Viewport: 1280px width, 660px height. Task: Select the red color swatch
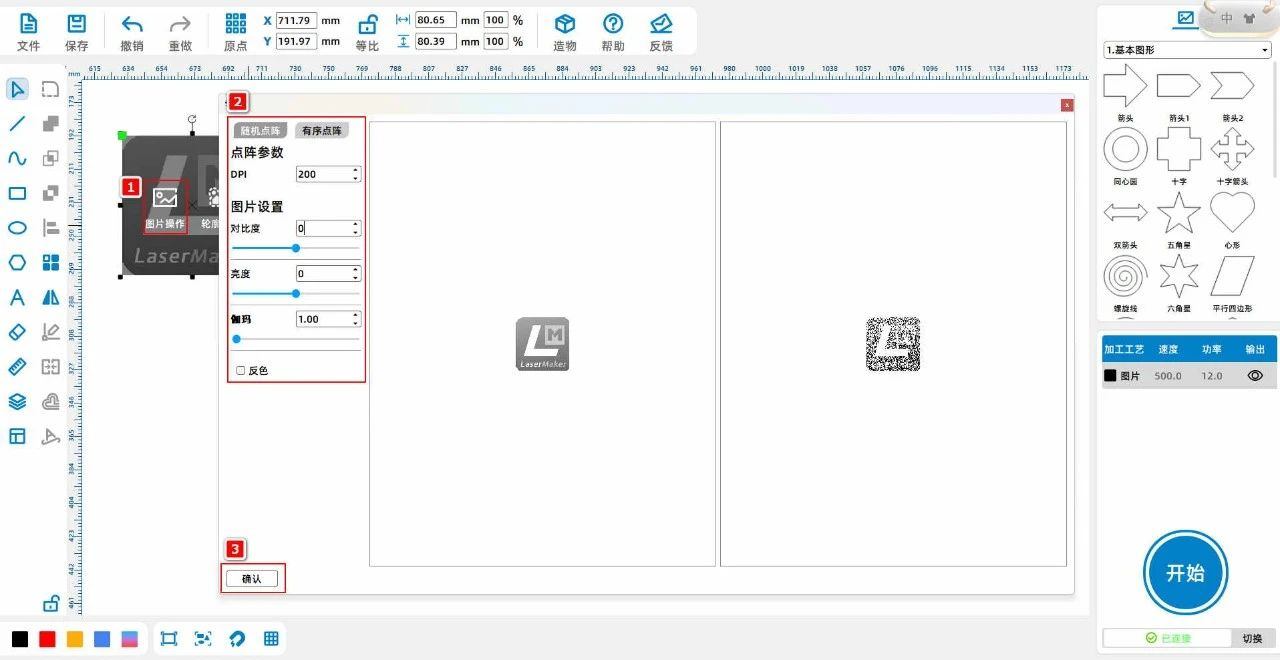(47, 639)
